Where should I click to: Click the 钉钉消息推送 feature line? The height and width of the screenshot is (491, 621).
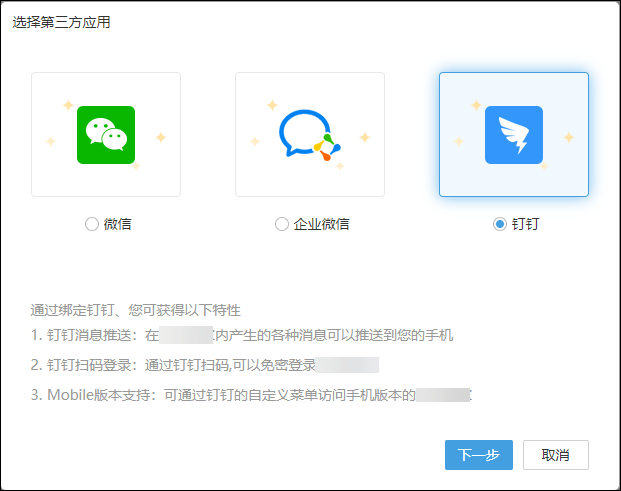(x=242, y=335)
